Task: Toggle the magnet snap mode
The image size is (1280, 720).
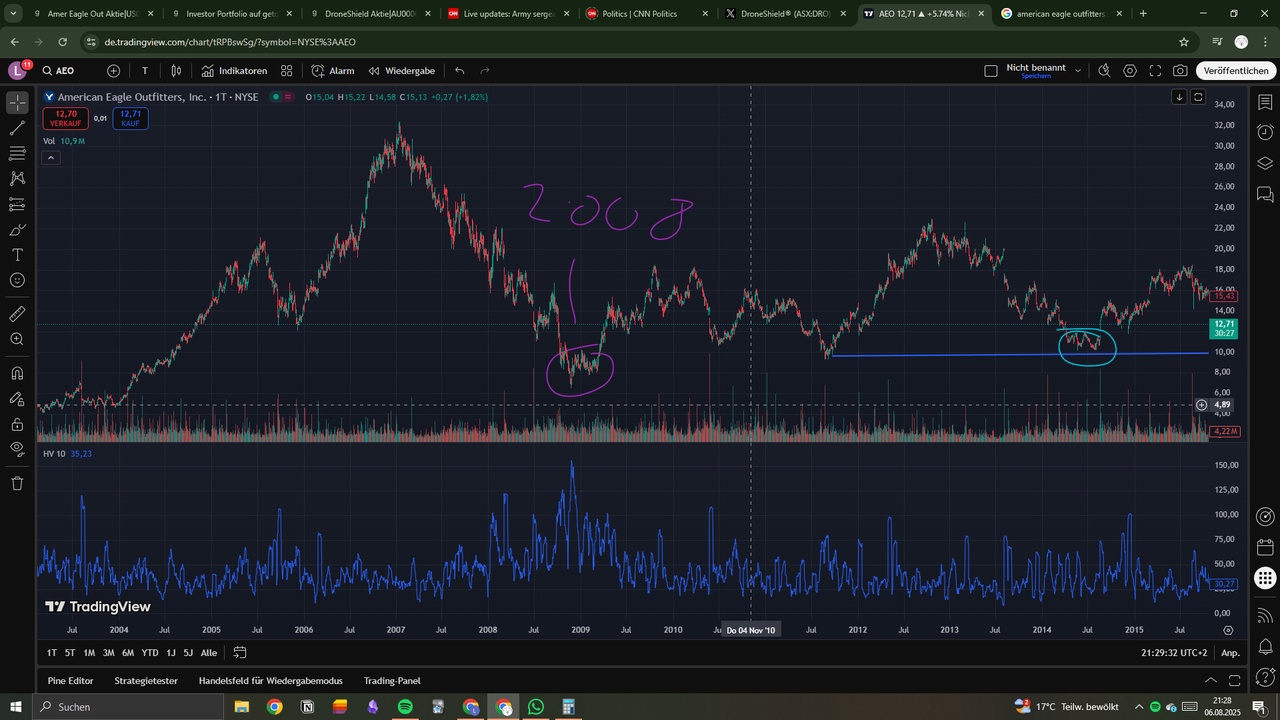Action: (17, 373)
